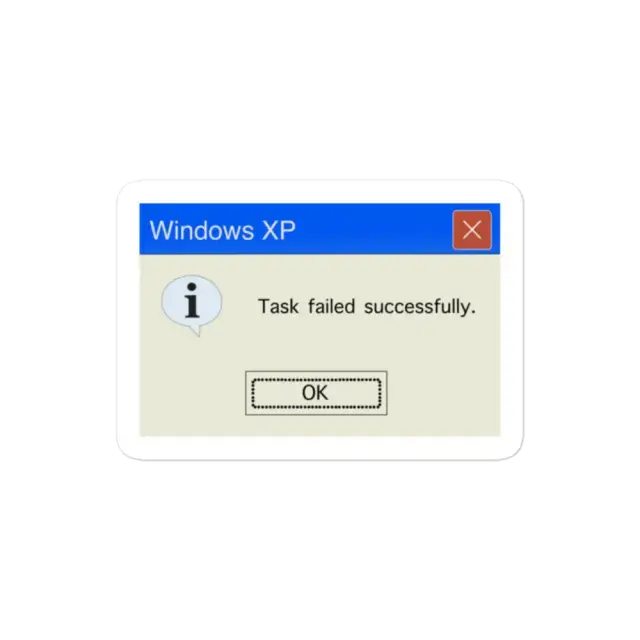
Task: Close the dialog with the red X
Action: [x=472, y=230]
